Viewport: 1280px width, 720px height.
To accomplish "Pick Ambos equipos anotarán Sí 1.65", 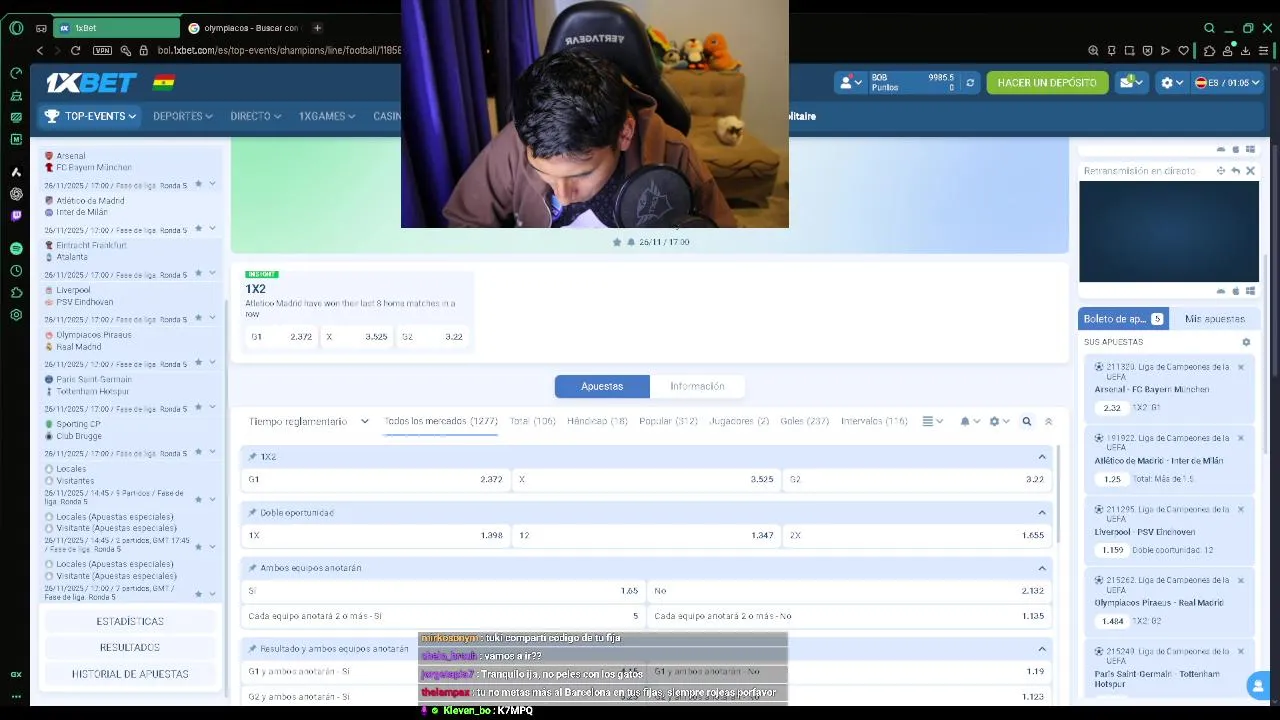I will coord(443,591).
